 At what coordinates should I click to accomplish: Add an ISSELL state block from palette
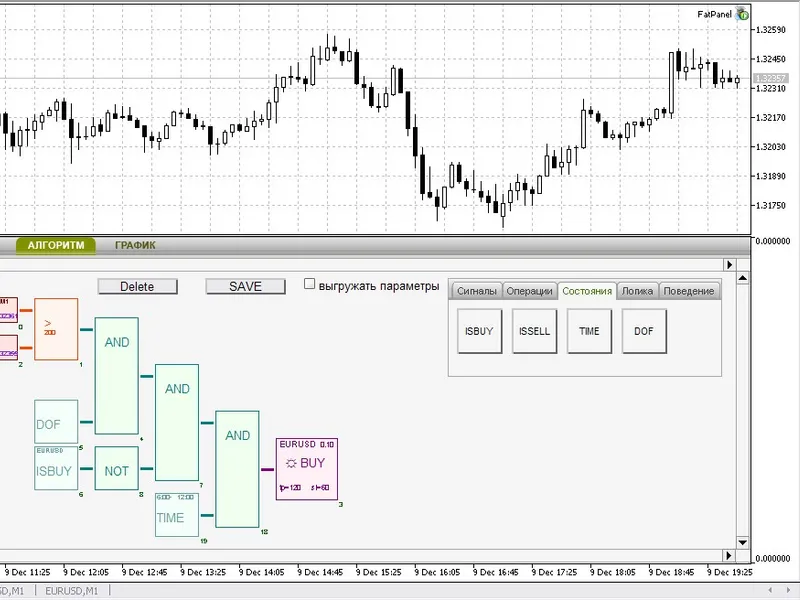(534, 331)
